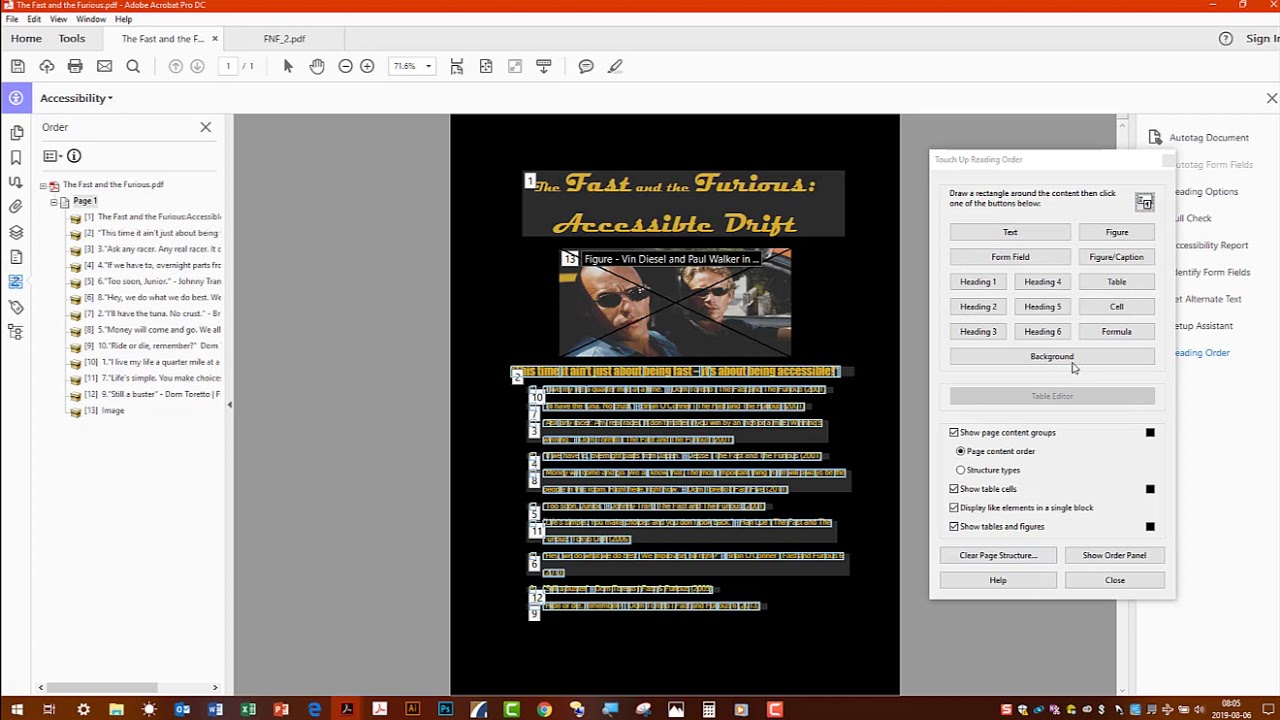Click the info icon in Order panel

point(74,156)
